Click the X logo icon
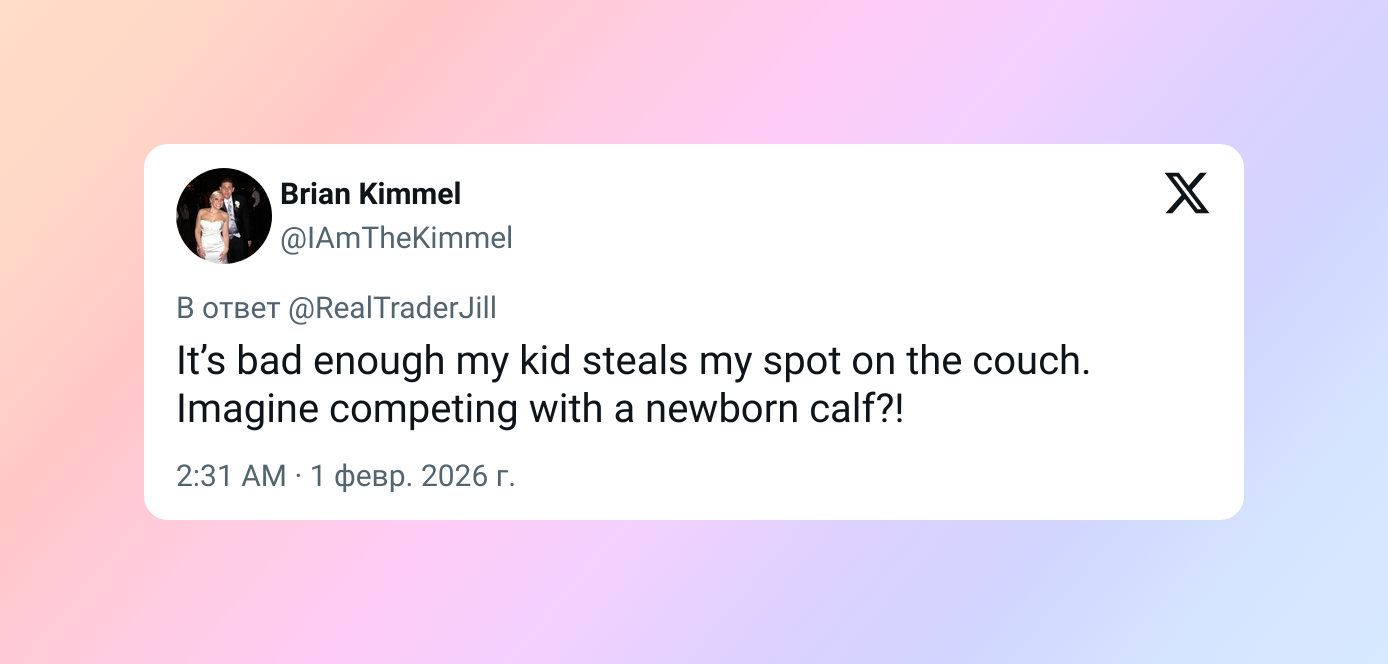Image resolution: width=1388 pixels, height=664 pixels. pyautogui.click(x=1187, y=193)
